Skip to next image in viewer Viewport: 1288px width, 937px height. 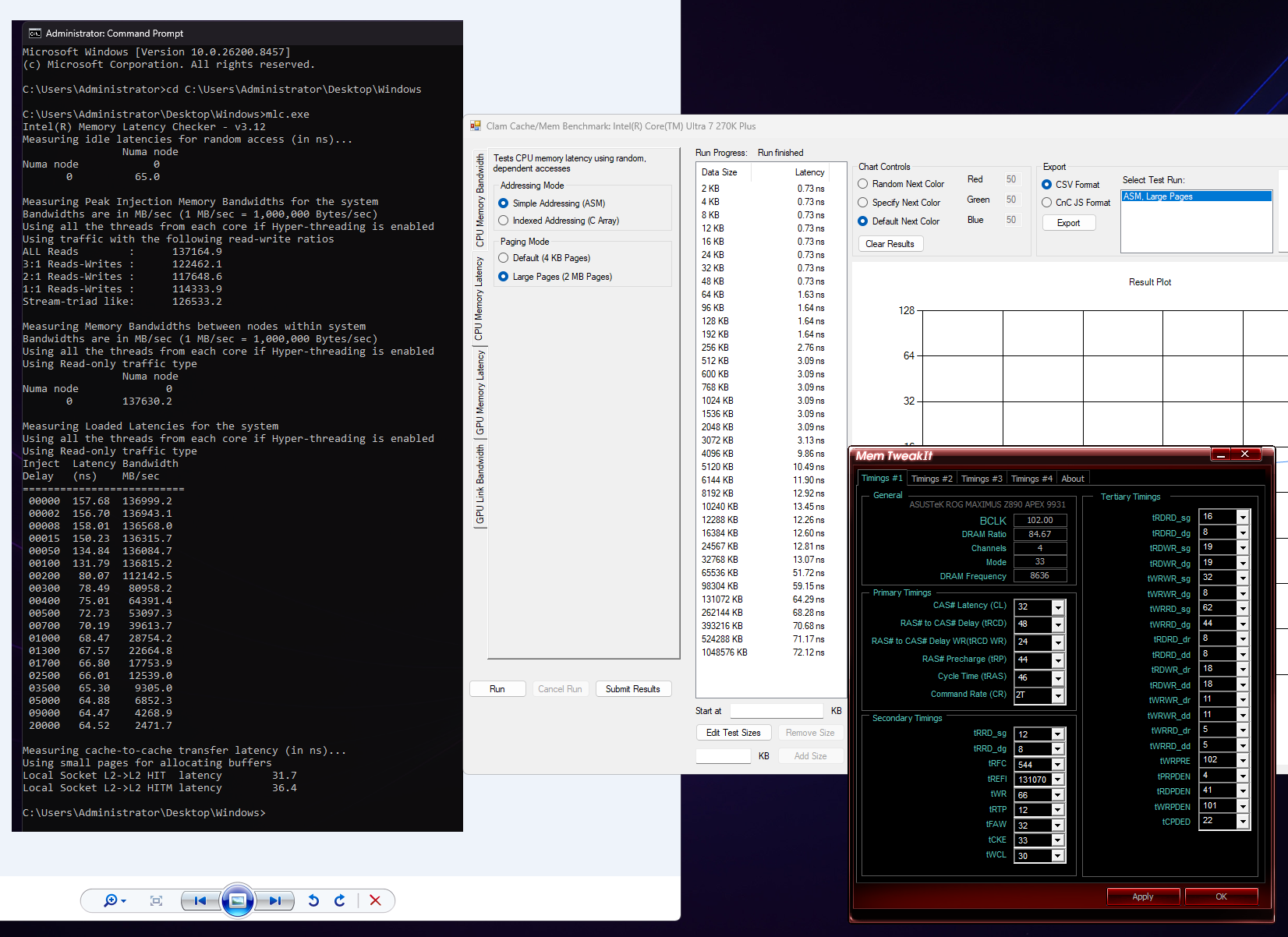click(x=274, y=900)
